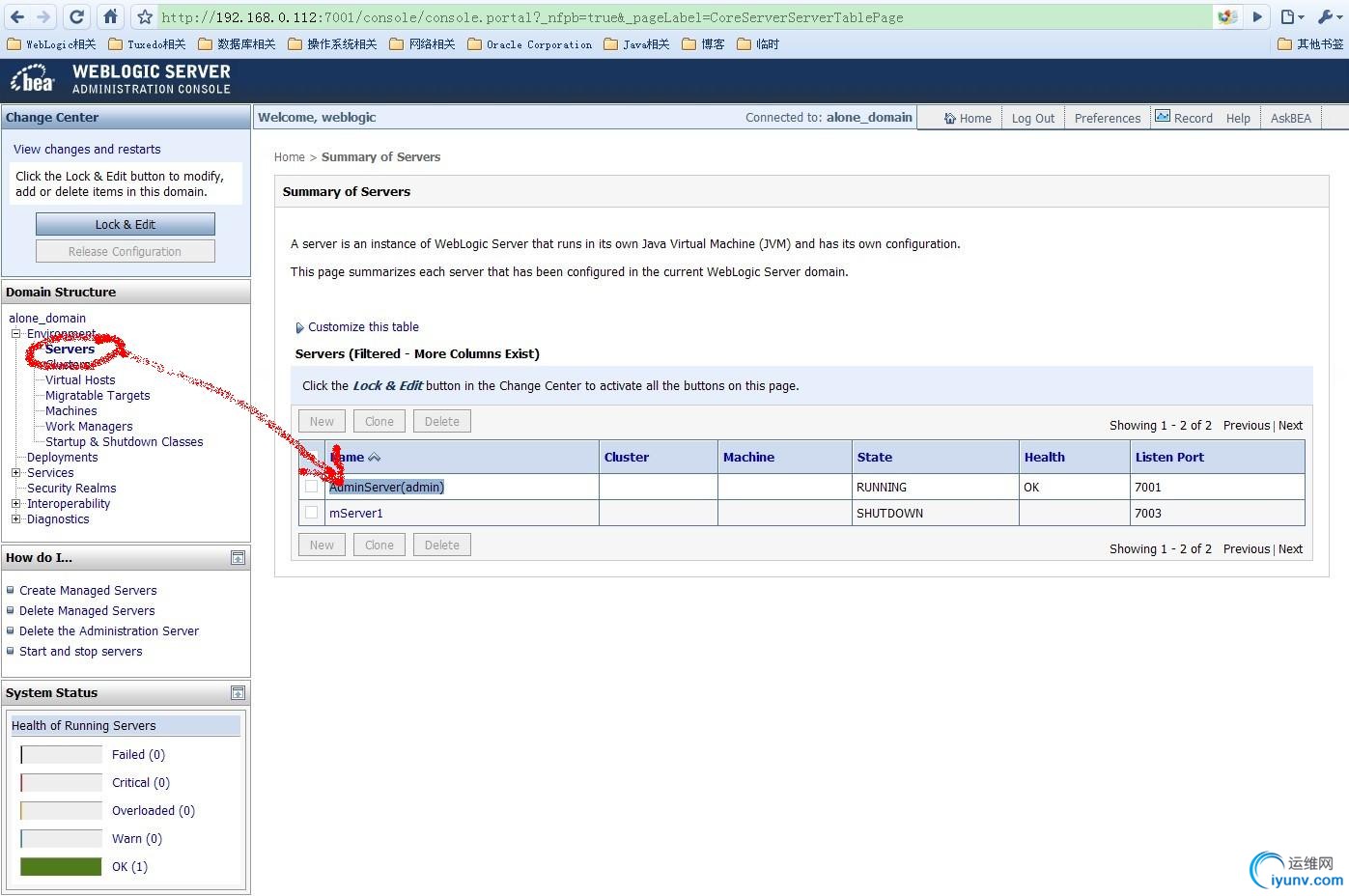Open Deployments tree item
1349x896 pixels.
pyautogui.click(x=63, y=458)
